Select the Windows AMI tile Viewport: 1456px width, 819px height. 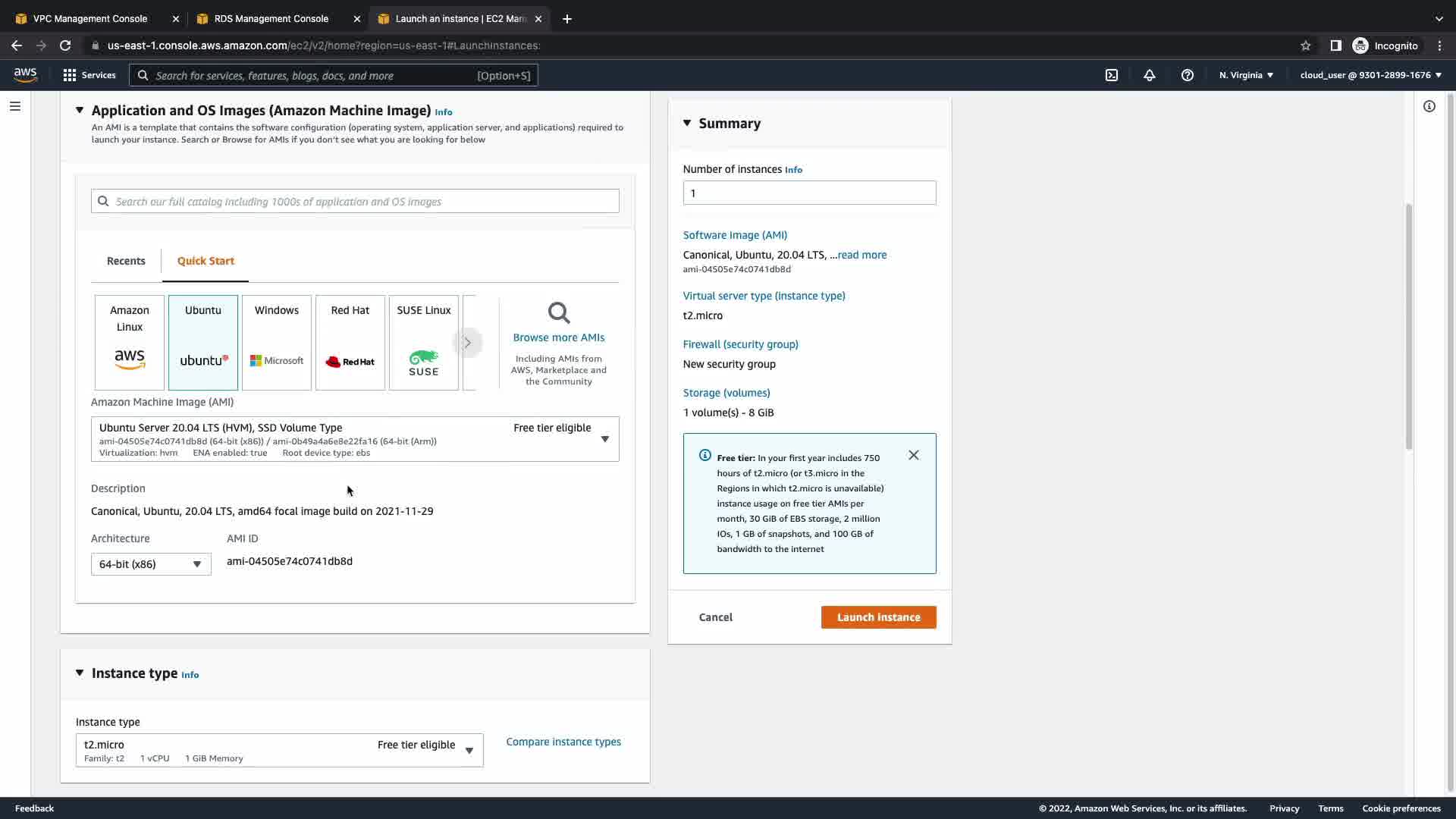(276, 342)
